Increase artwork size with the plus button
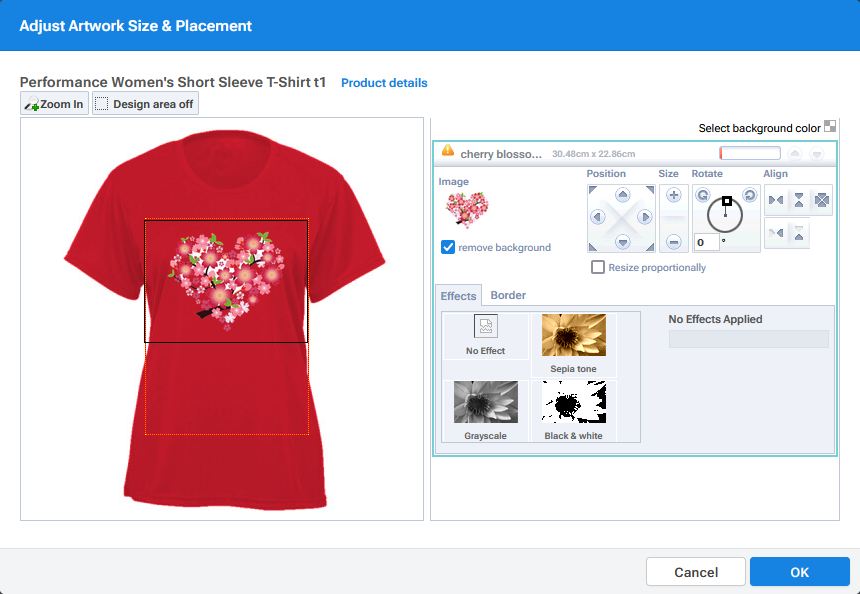This screenshot has width=860, height=594. (674, 195)
